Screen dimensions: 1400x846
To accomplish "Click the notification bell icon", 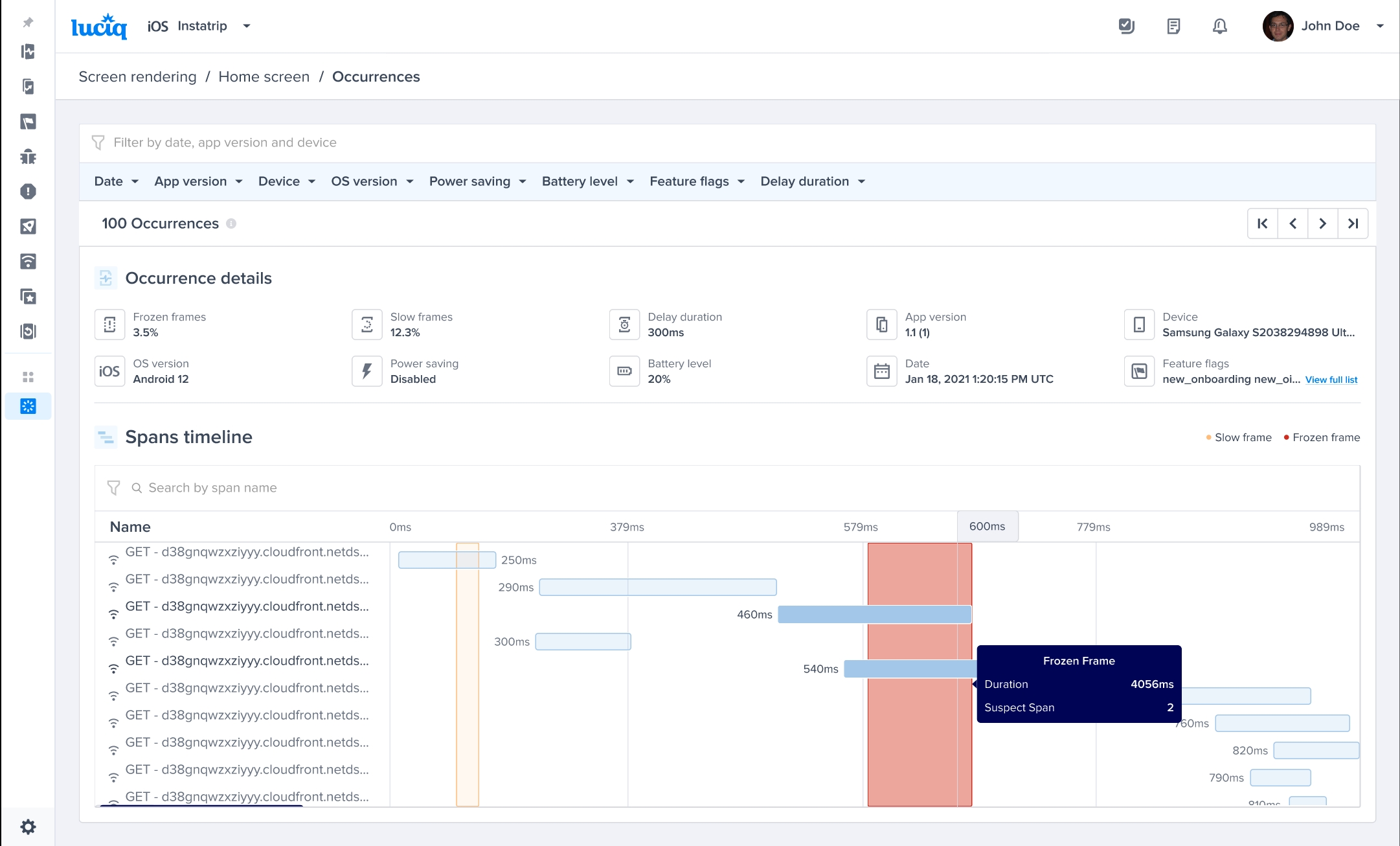I will coord(1219,26).
